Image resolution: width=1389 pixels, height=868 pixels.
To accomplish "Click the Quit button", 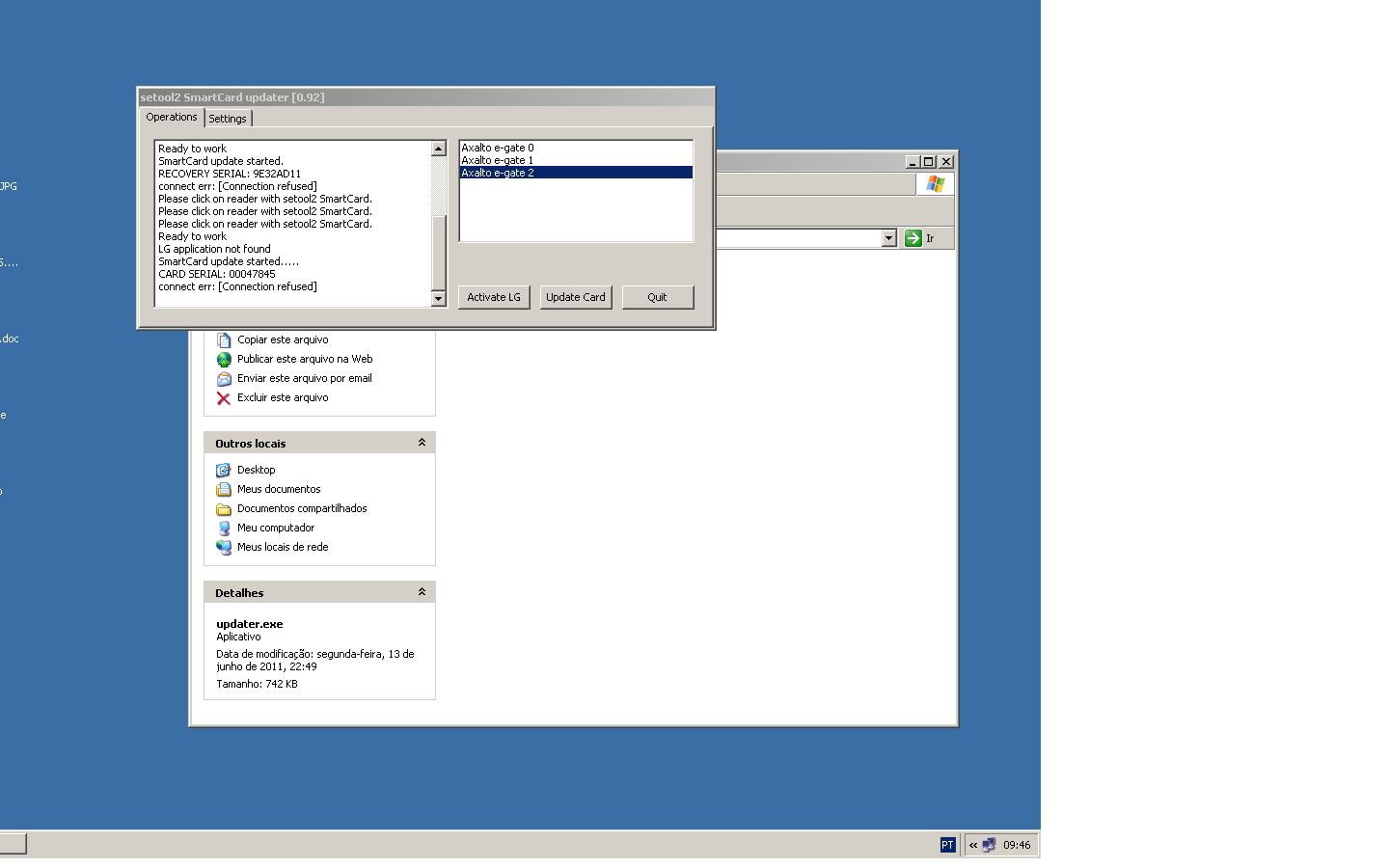I will [x=657, y=297].
